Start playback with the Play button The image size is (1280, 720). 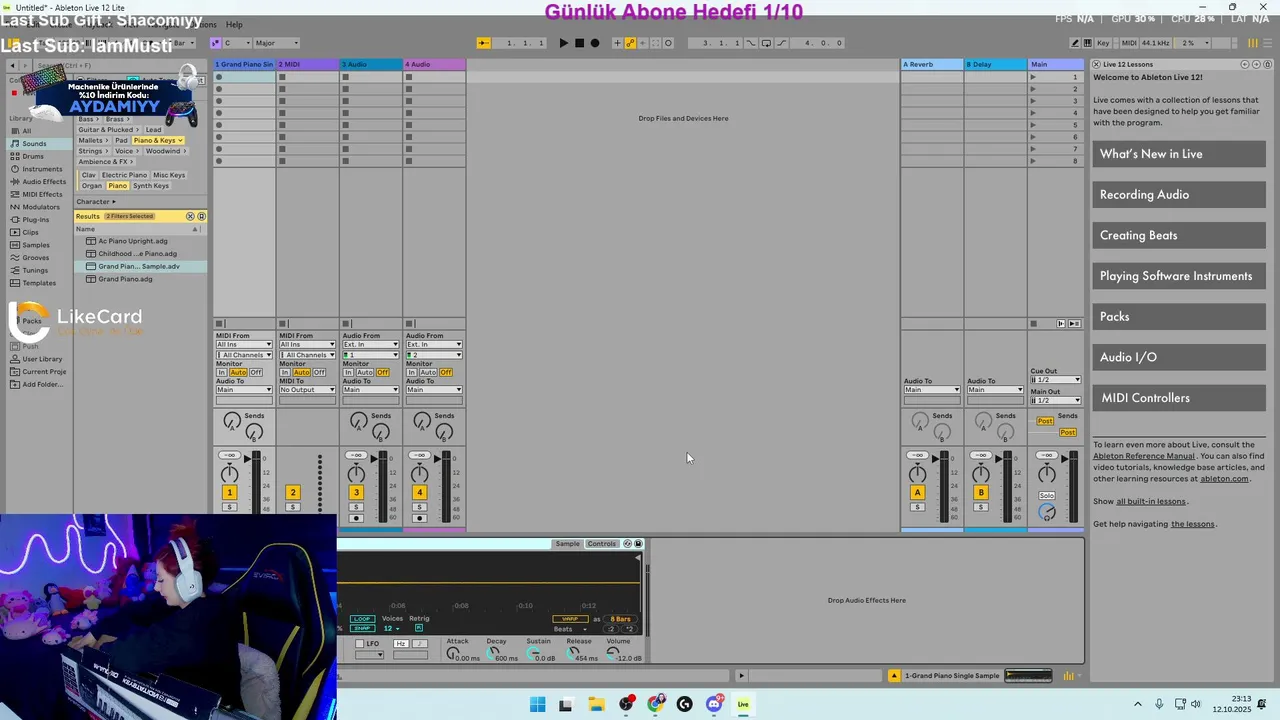[x=564, y=43]
